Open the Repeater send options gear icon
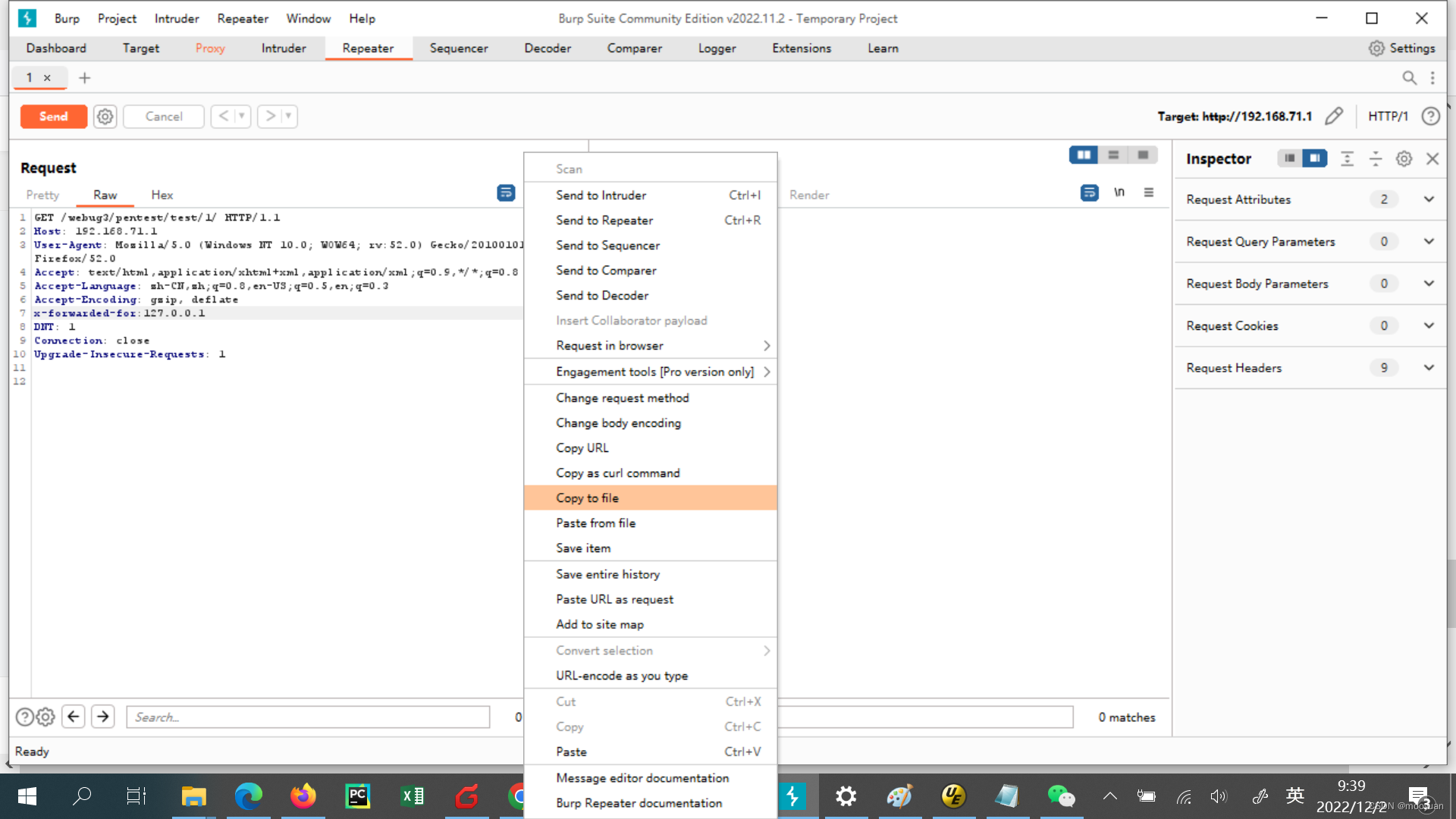Viewport: 1456px width, 819px height. 105,116
